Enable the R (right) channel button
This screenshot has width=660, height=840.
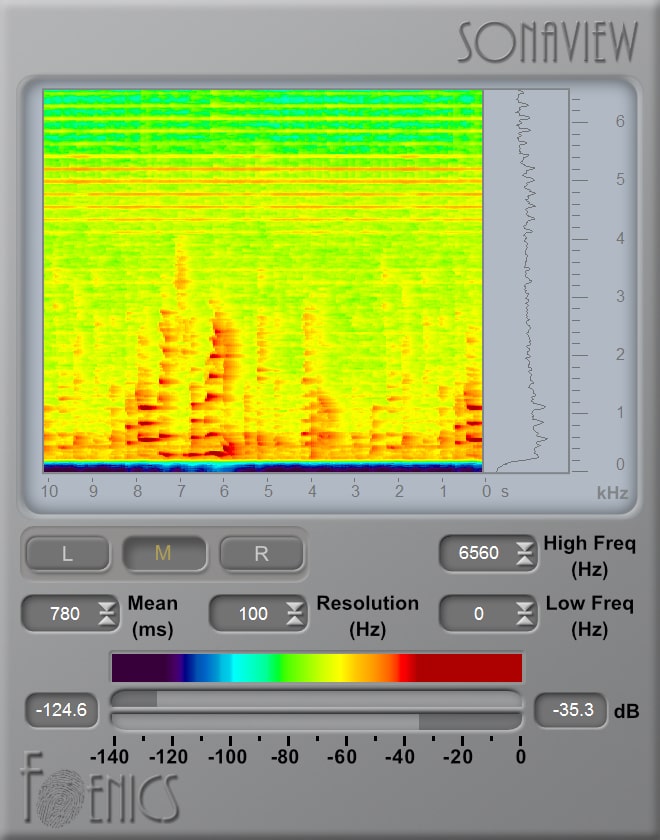pos(261,554)
